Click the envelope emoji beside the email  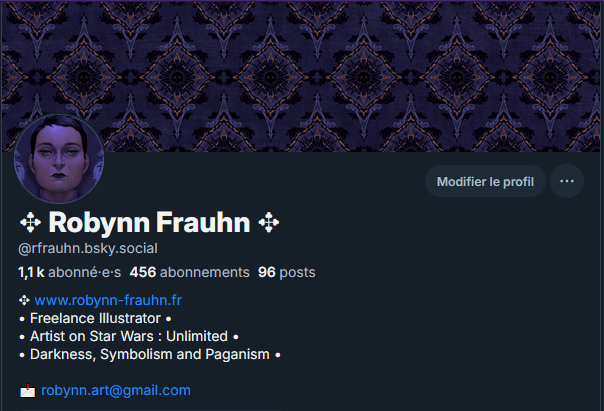coord(27,391)
